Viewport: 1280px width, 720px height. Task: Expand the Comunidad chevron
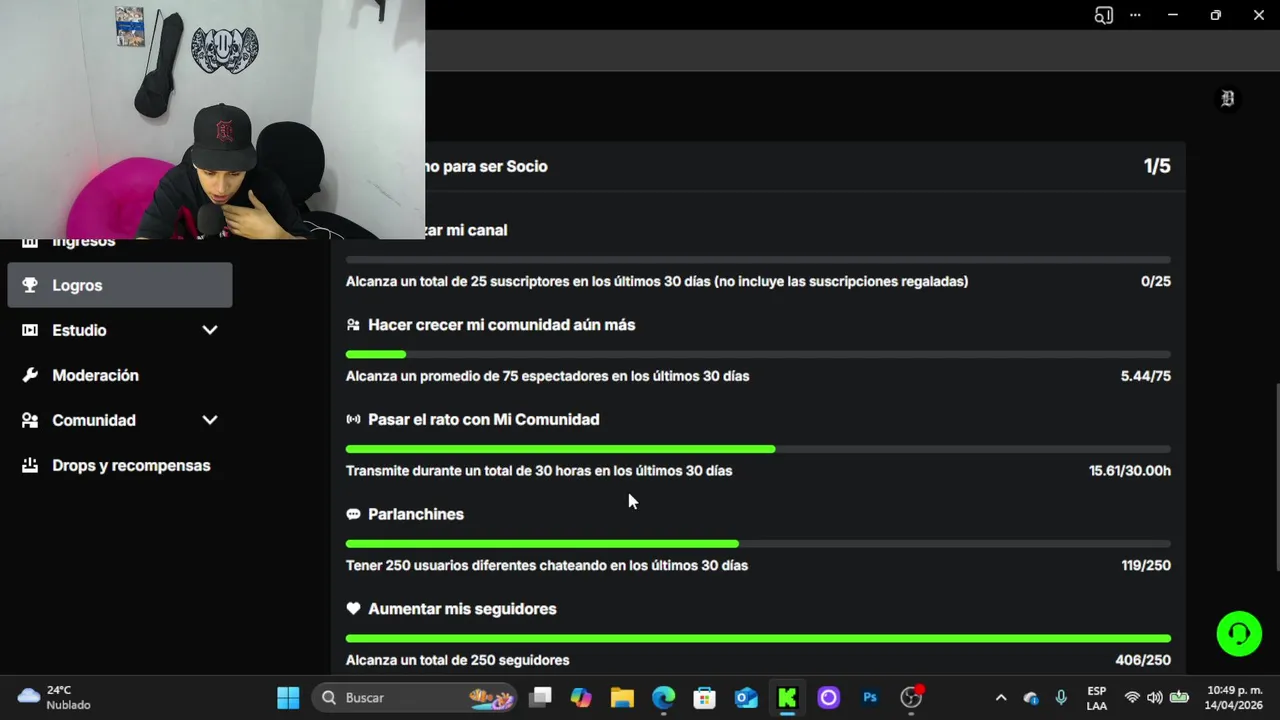210,420
